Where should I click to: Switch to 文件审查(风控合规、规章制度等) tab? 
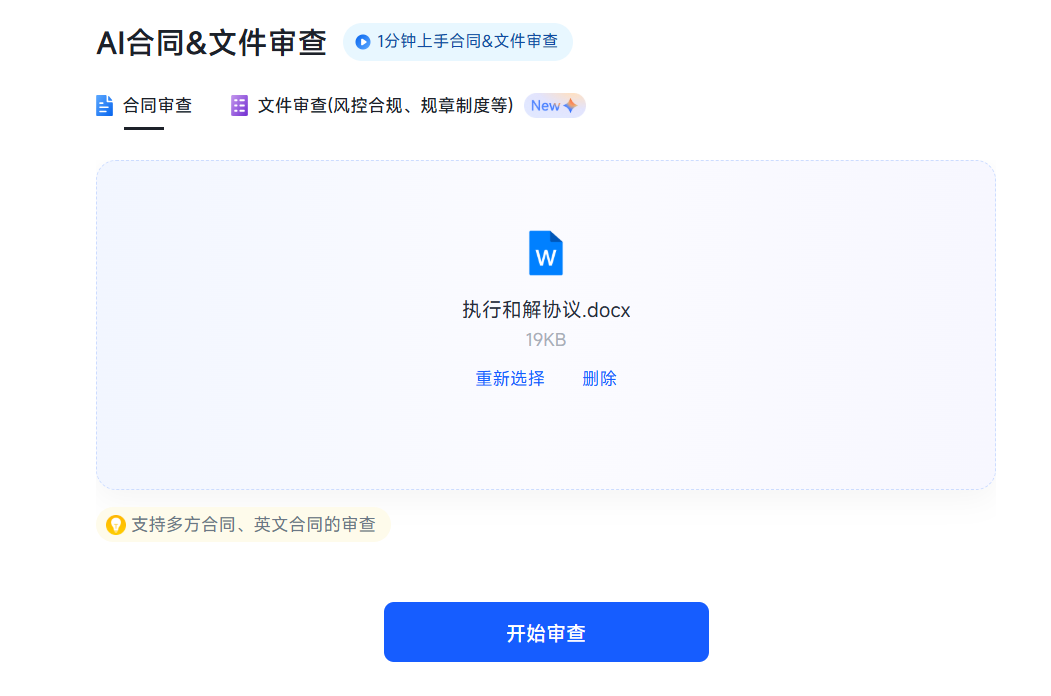click(385, 106)
